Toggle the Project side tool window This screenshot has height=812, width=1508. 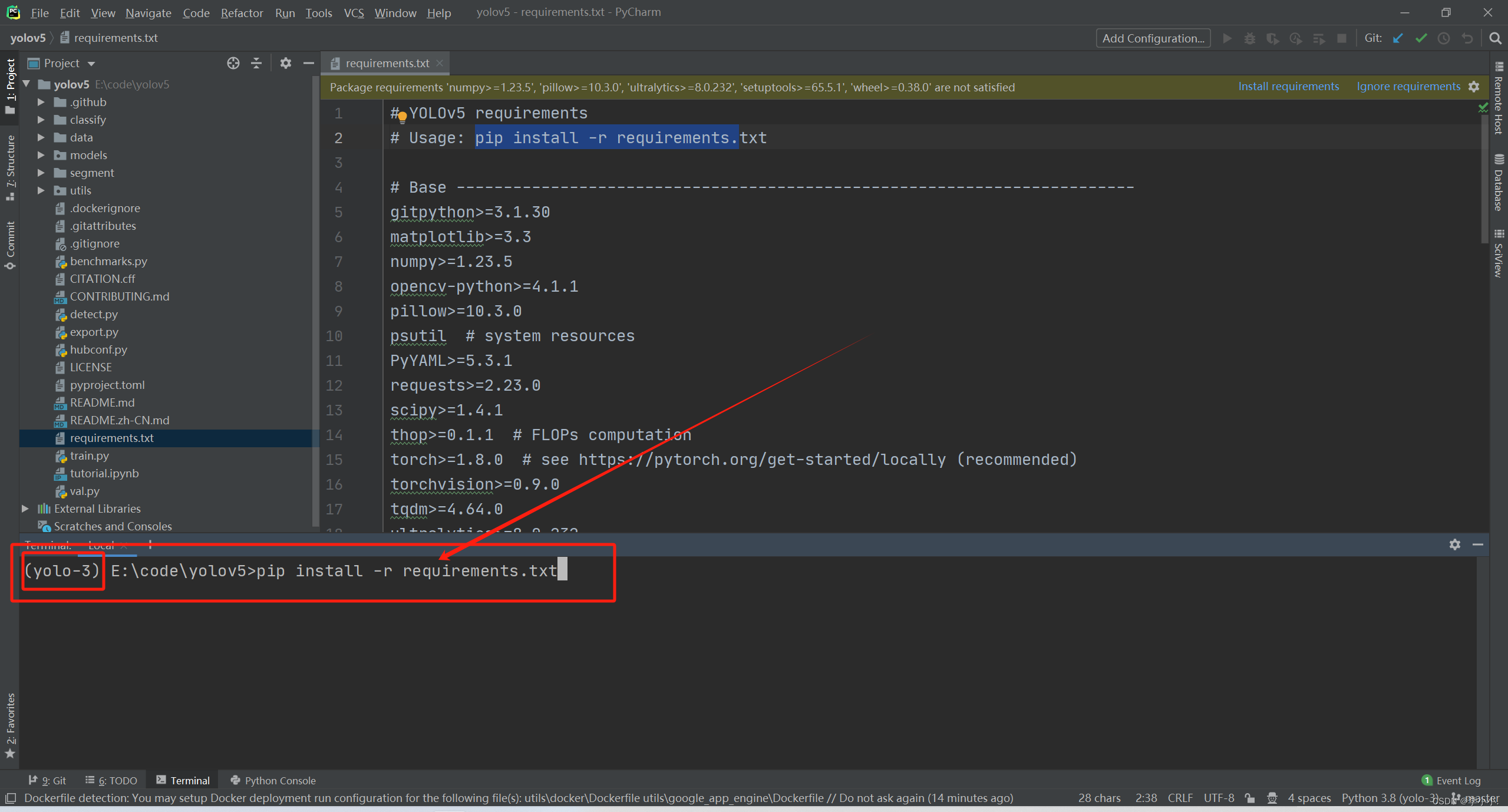pyautogui.click(x=10, y=87)
